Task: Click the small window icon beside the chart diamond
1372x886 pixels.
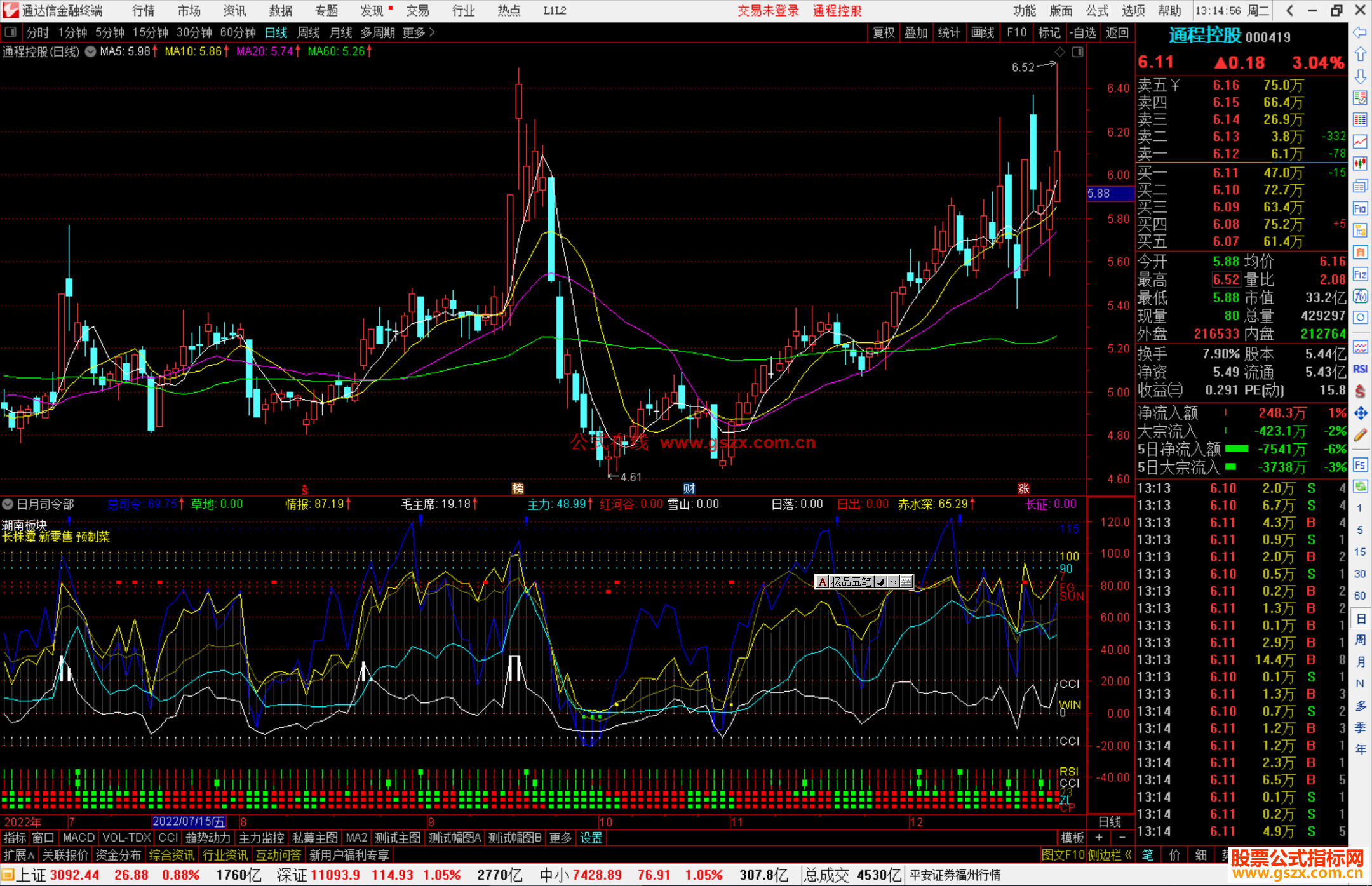Action: 1077,52
